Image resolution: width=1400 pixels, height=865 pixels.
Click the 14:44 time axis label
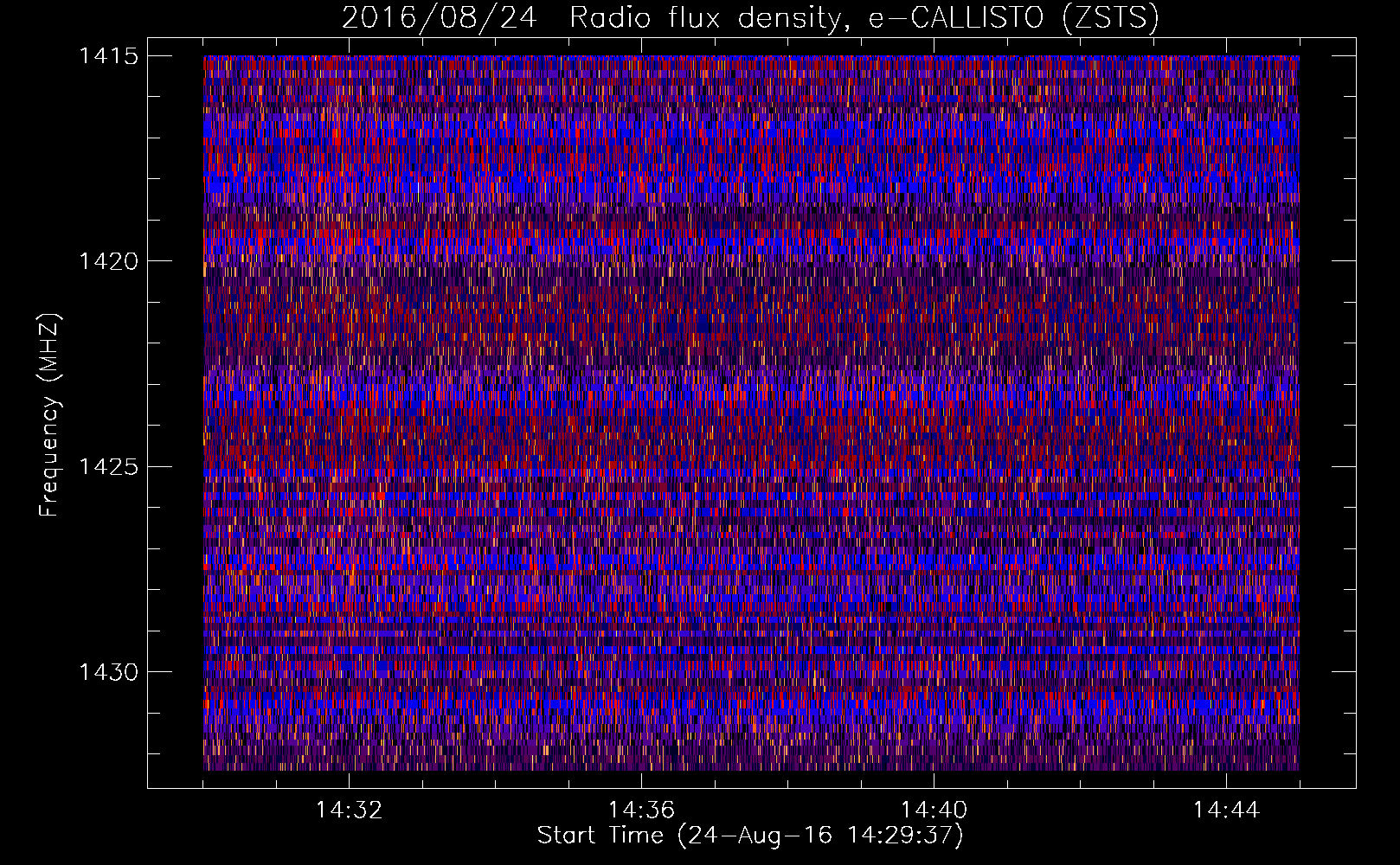[x=1226, y=811]
